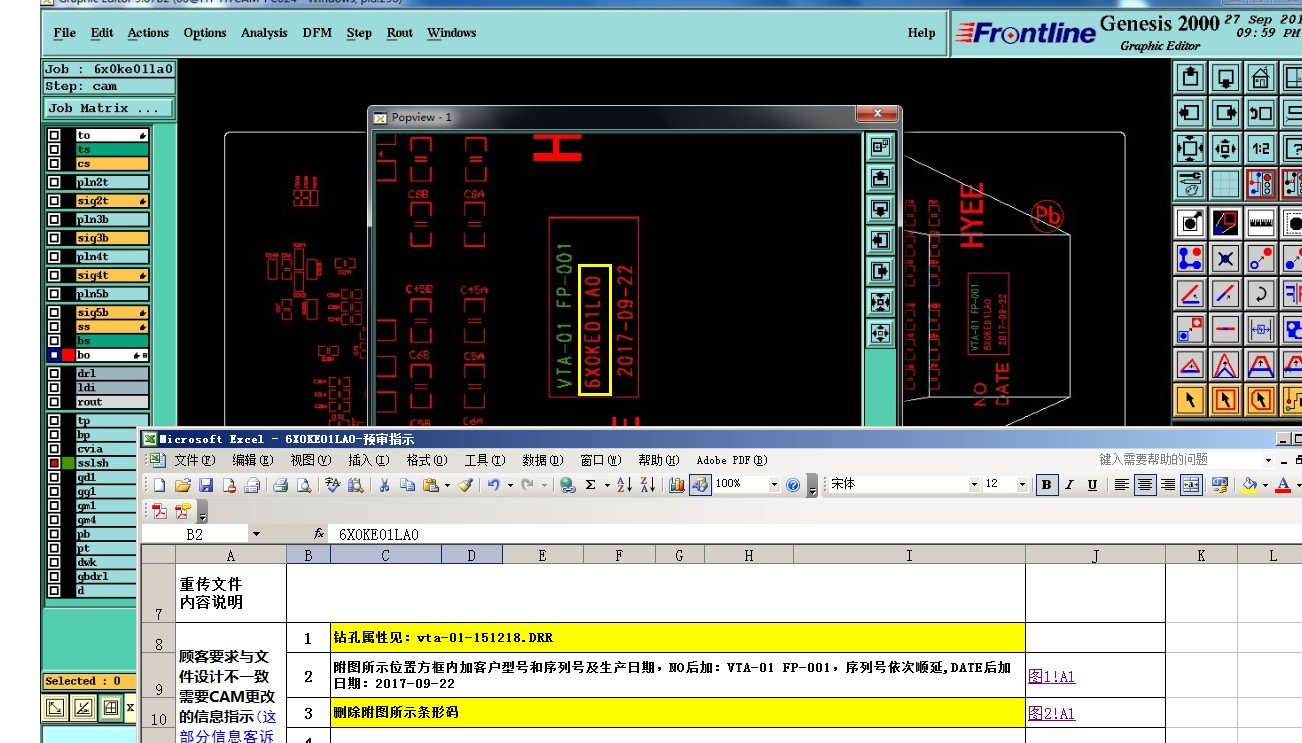The image size is (1302, 743).
Task: Open the font size dropdown in Excel
Action: tap(1022, 485)
